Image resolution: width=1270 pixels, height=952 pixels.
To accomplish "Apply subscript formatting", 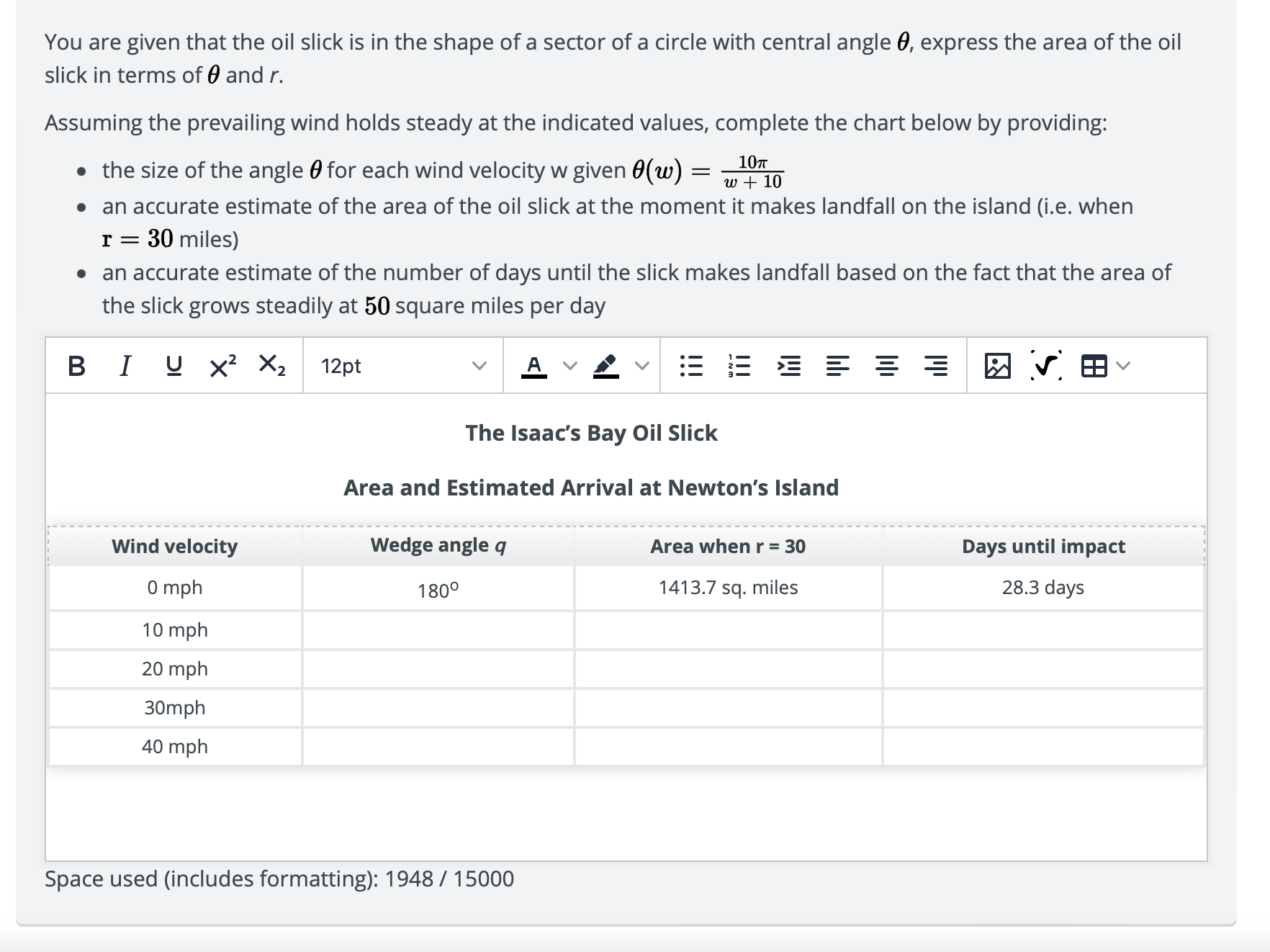I will (271, 367).
